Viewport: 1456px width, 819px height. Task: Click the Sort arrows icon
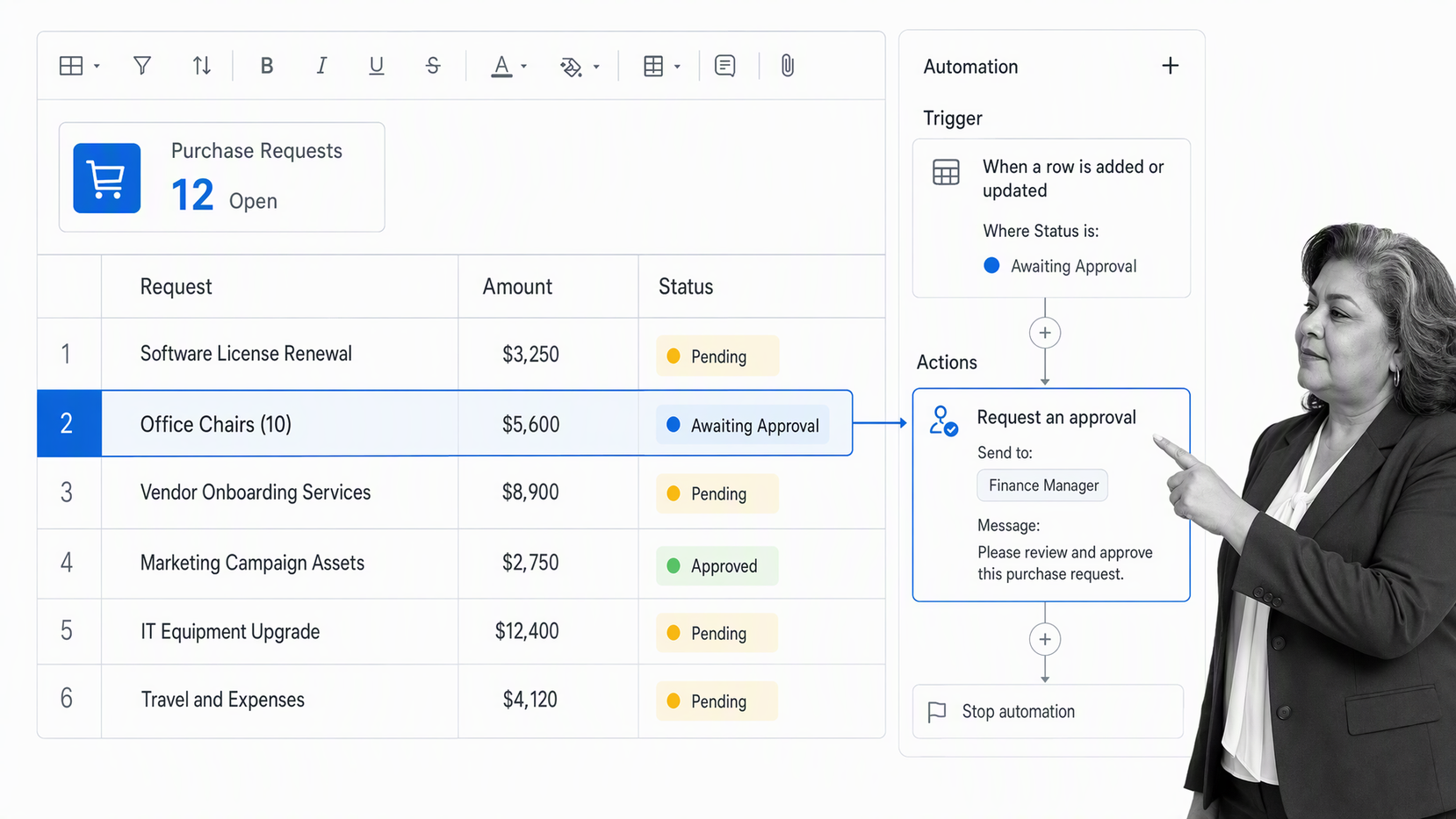[202, 66]
